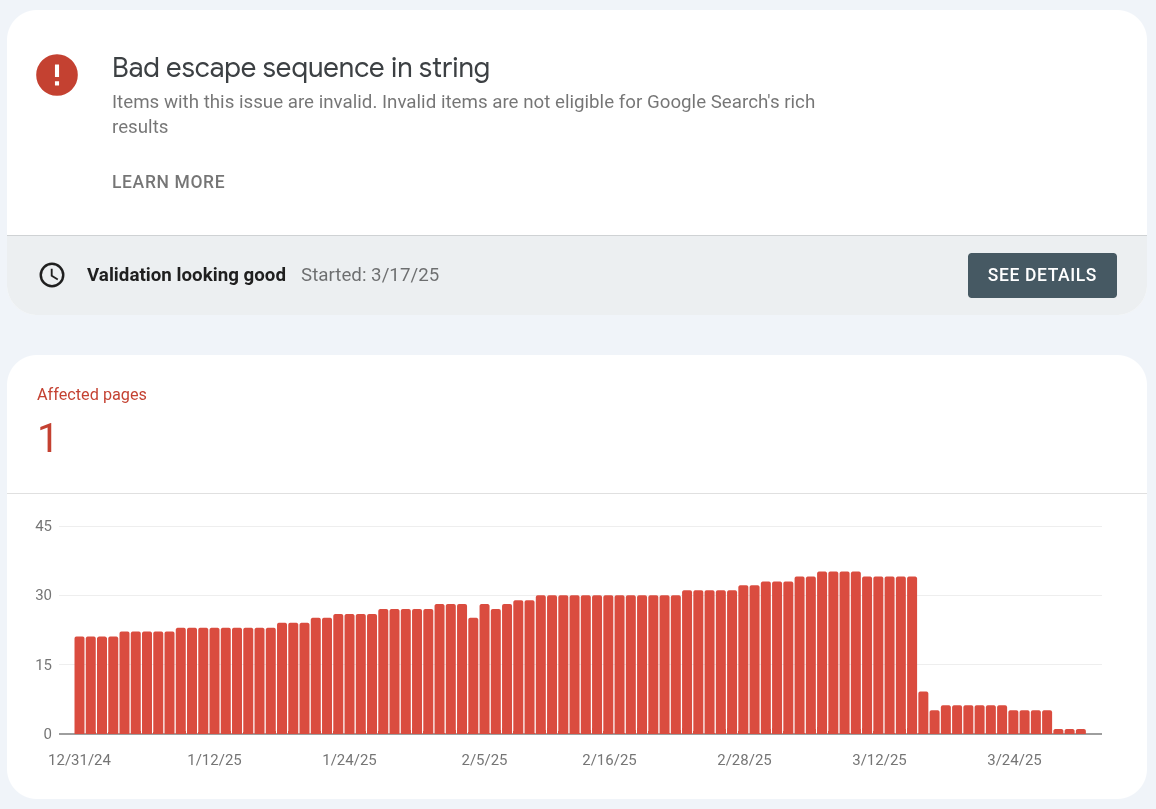Click the 2/28/25 x-axis date label

(x=745, y=760)
